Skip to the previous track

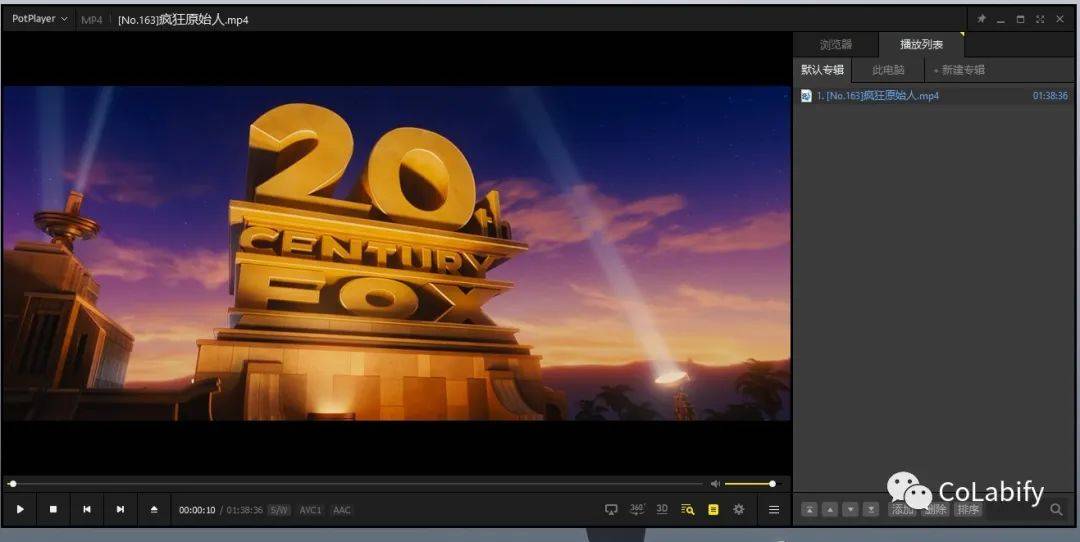(87, 510)
